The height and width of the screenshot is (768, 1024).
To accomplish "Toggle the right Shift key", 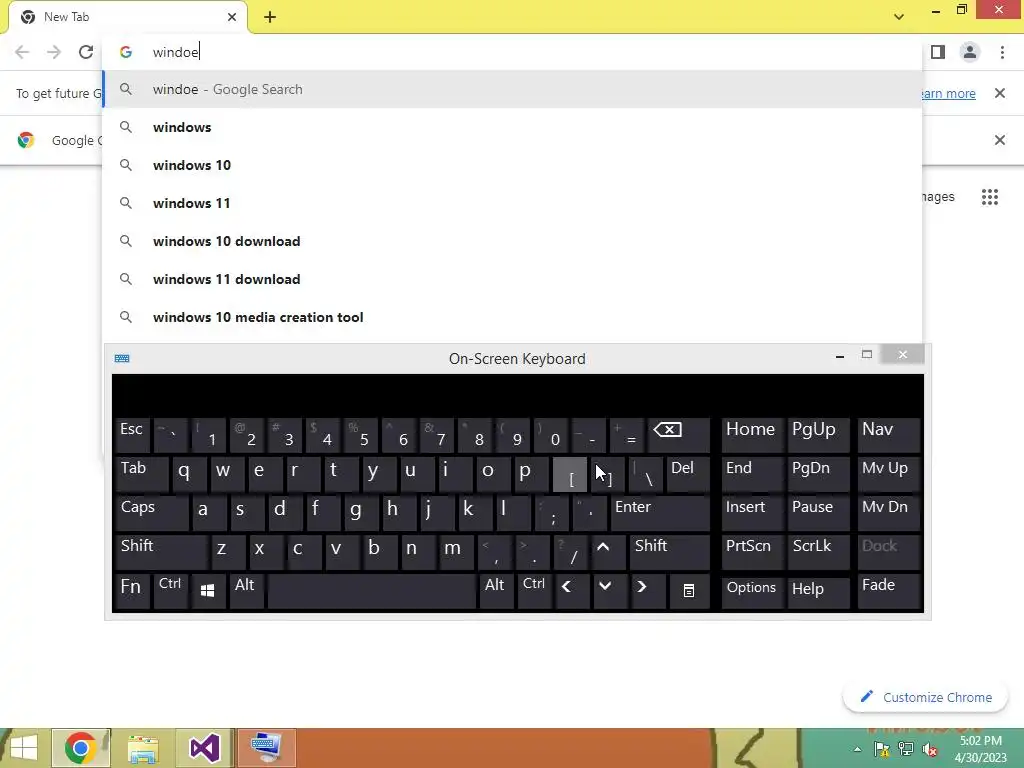I will (x=669, y=552).
